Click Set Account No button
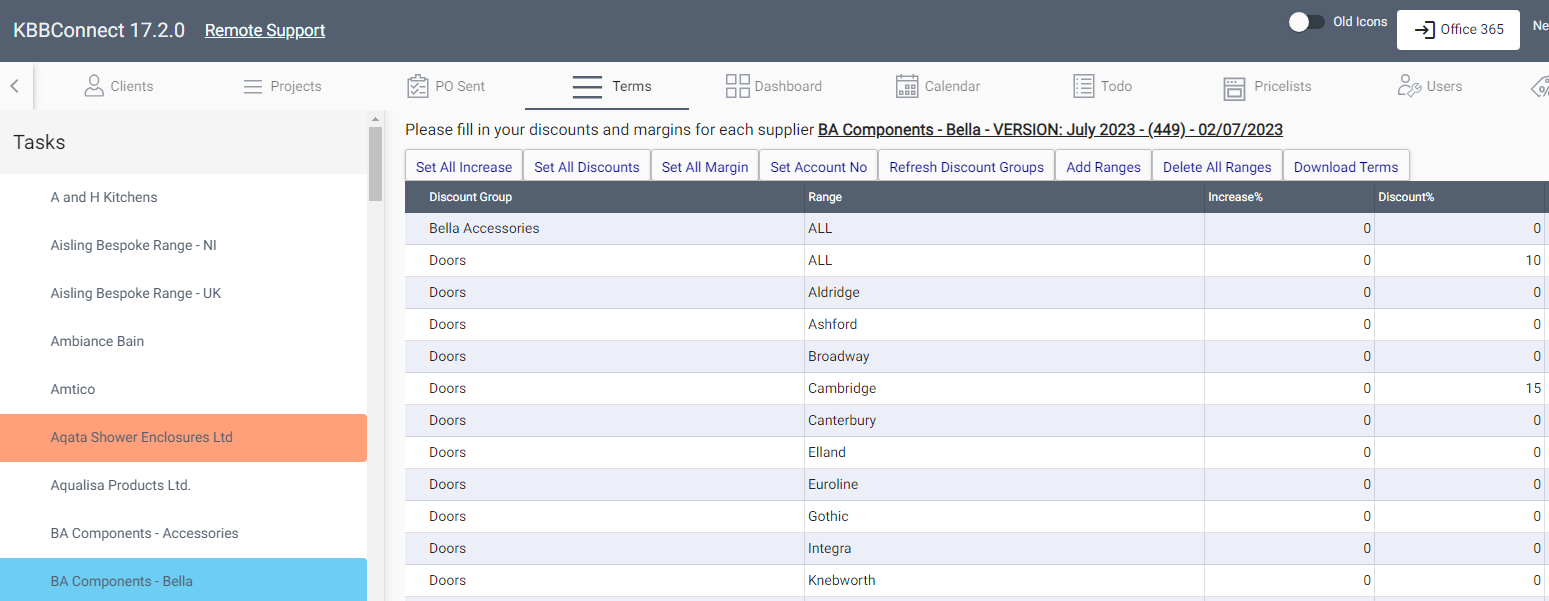 (x=819, y=167)
